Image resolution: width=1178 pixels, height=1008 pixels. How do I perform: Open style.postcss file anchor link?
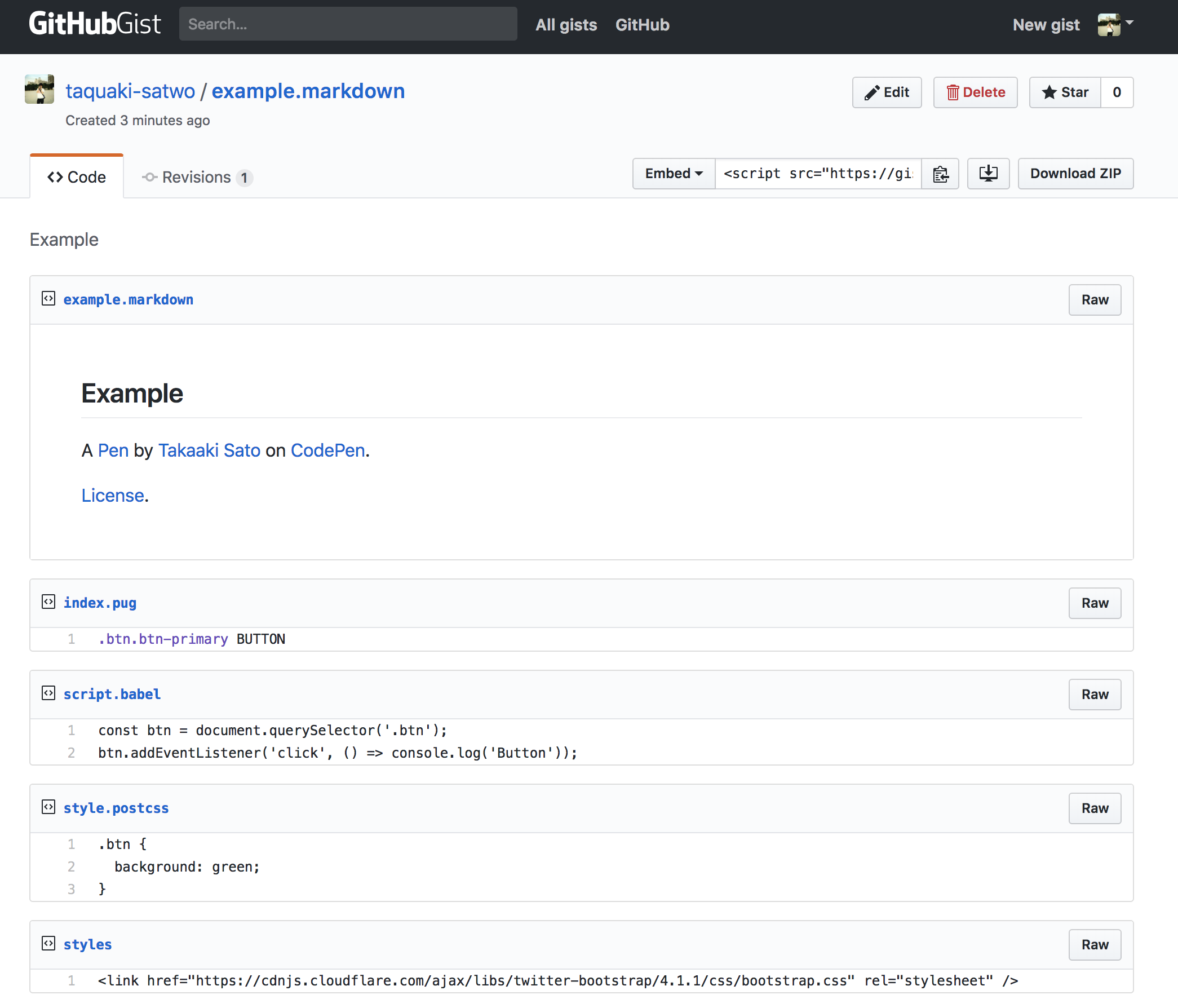tap(116, 808)
